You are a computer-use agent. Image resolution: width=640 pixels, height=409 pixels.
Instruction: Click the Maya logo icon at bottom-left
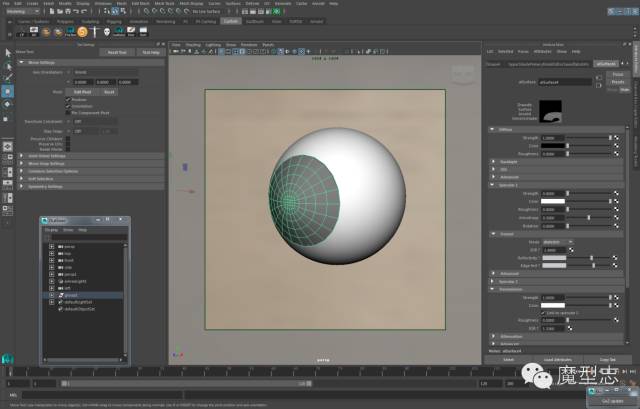pos(7,359)
